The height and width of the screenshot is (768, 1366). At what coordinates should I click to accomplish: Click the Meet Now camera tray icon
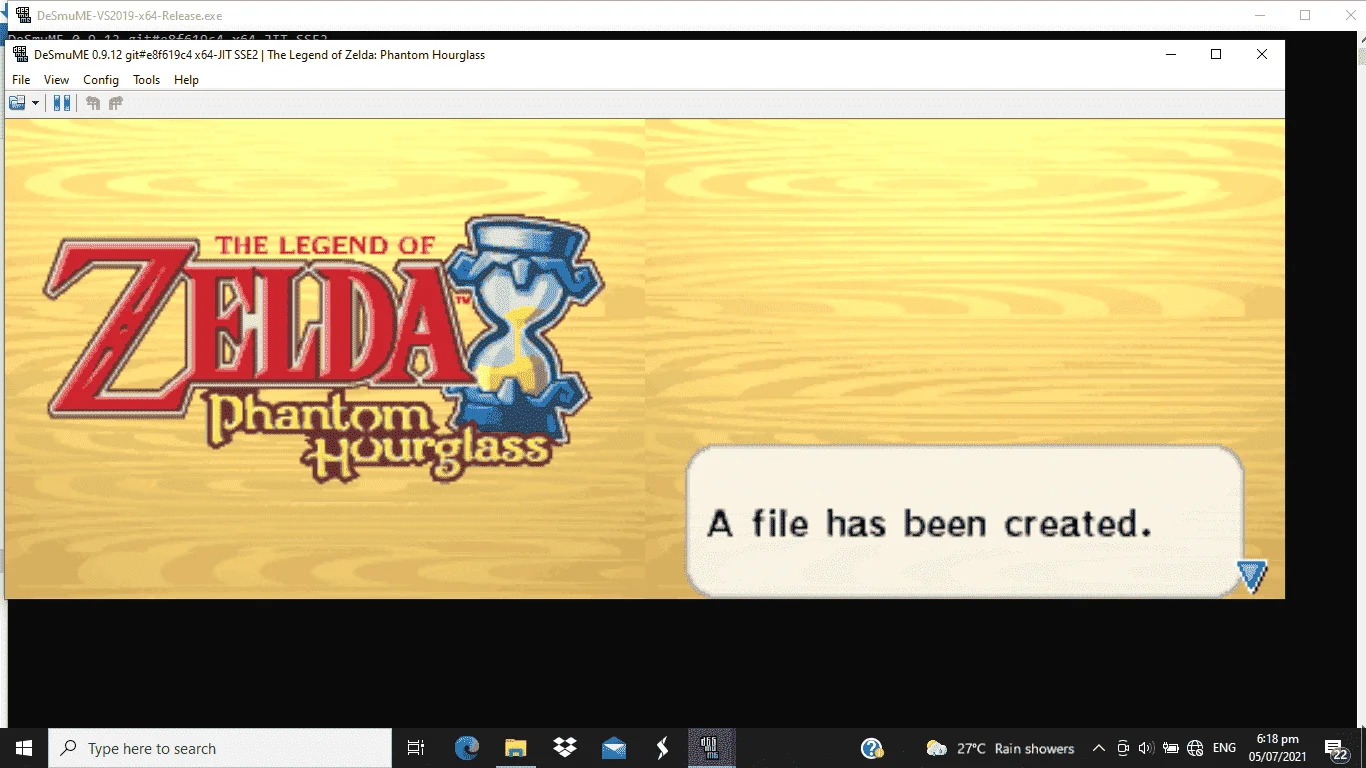tap(1123, 748)
